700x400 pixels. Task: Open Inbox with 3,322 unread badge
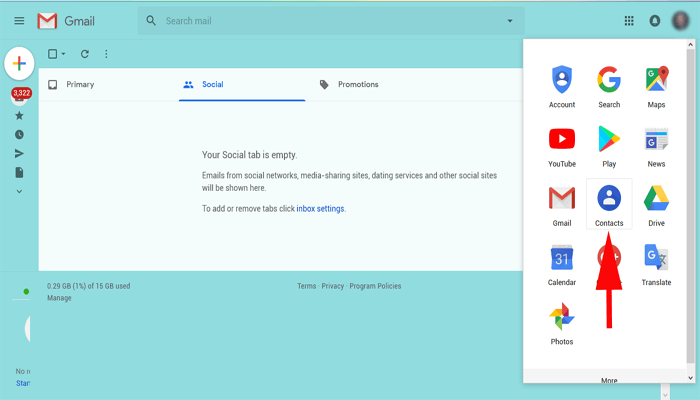(20, 96)
